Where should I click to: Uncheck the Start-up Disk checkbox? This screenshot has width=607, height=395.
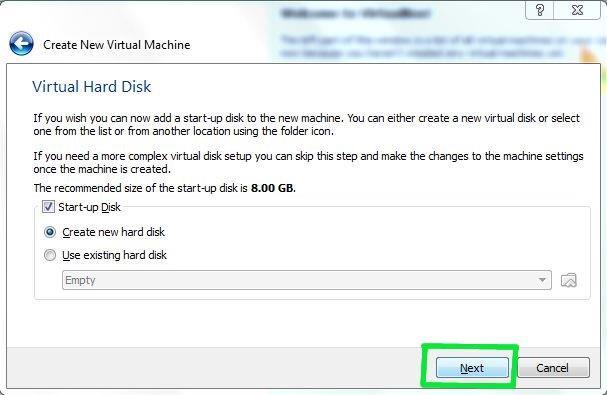coord(48,207)
